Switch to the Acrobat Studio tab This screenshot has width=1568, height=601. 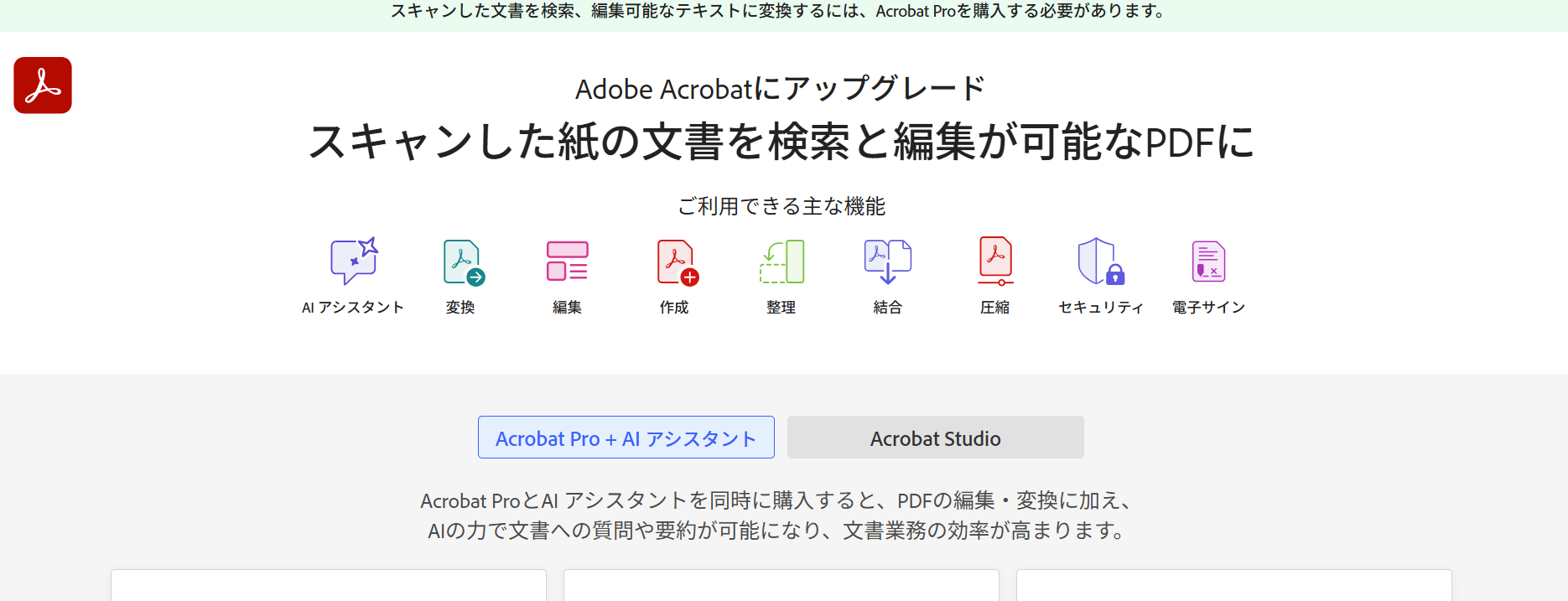coord(936,438)
